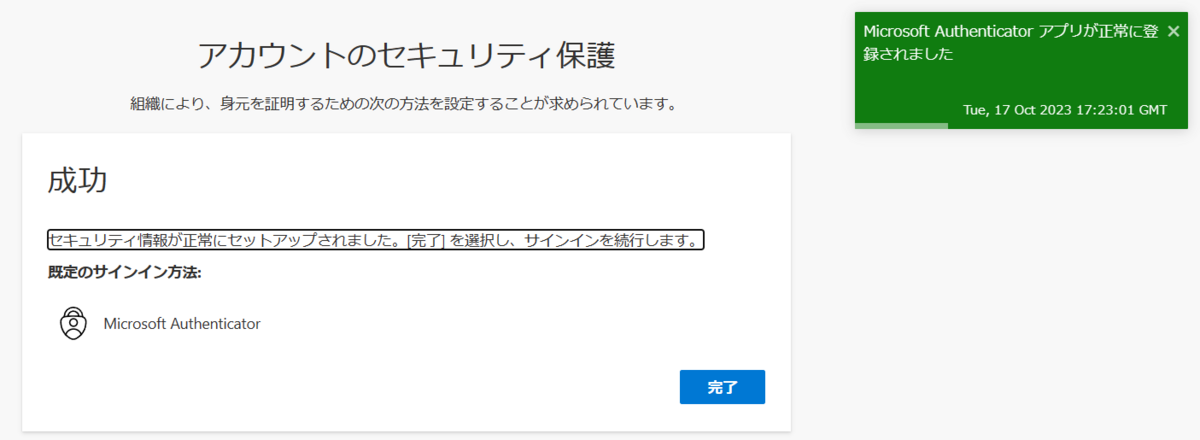This screenshot has height=440, width=1200.
Task: Click the blue 完了 button
Action: (722, 387)
